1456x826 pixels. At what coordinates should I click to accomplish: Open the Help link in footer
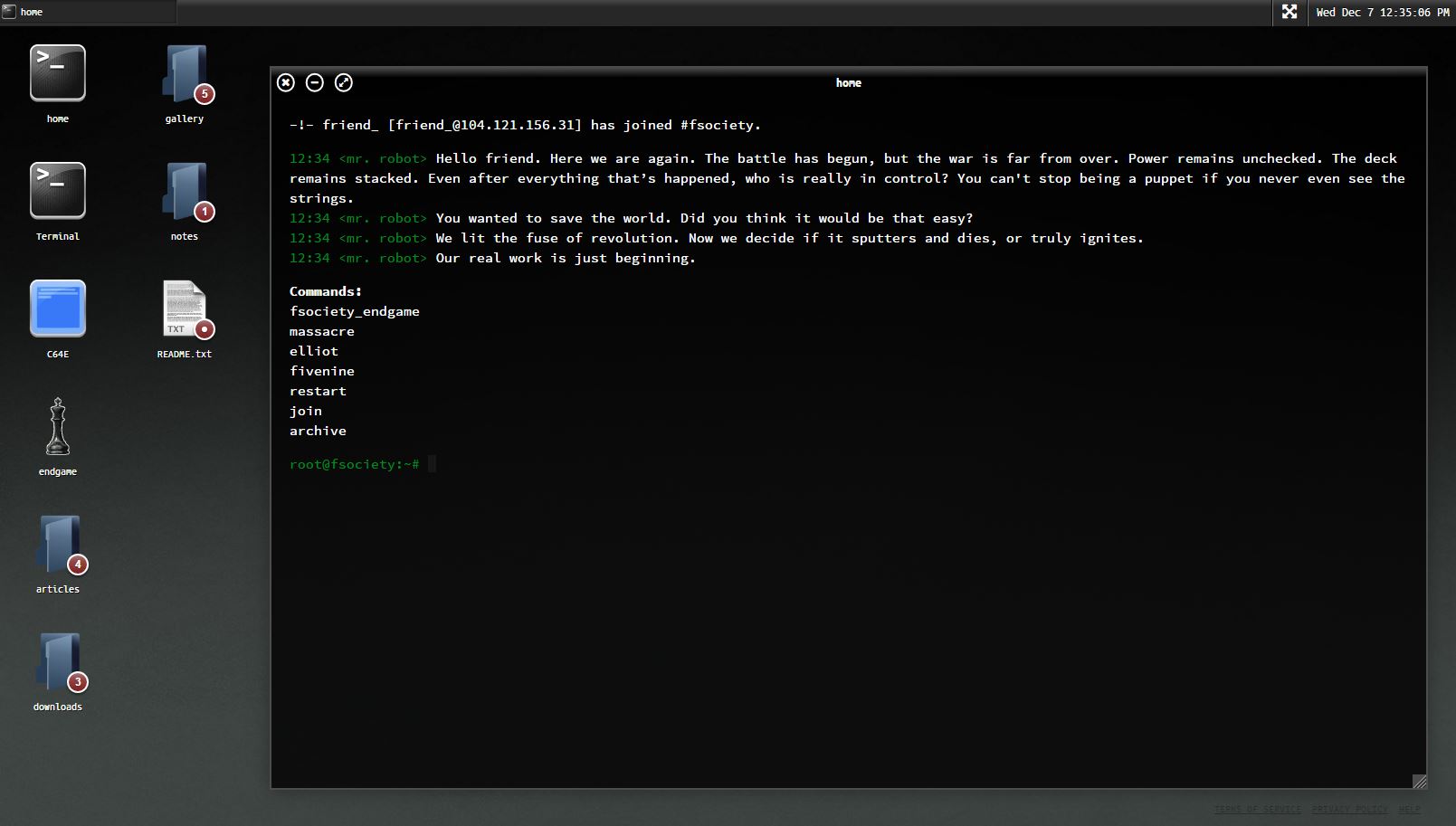[x=1409, y=809]
